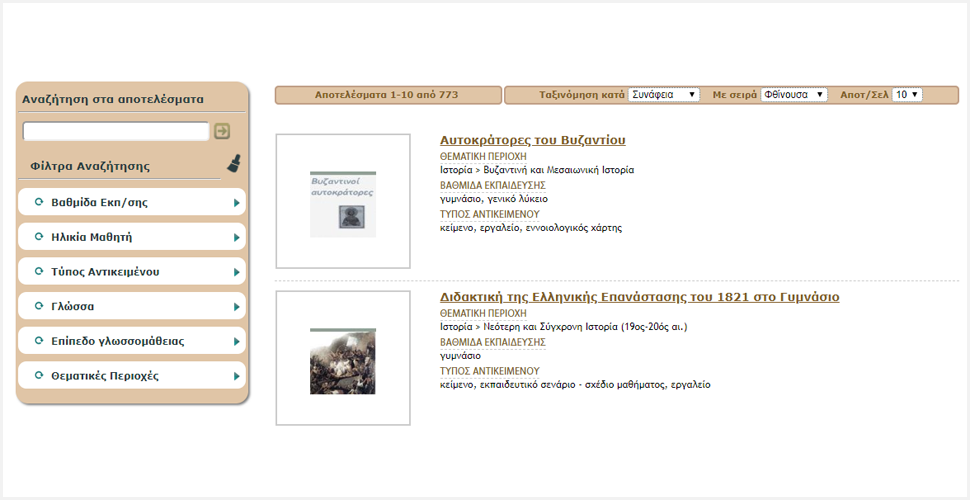970x500 pixels.
Task: Click the Βυζαντινοί αυτοκράτορες thumbnail
Action: 343,203
